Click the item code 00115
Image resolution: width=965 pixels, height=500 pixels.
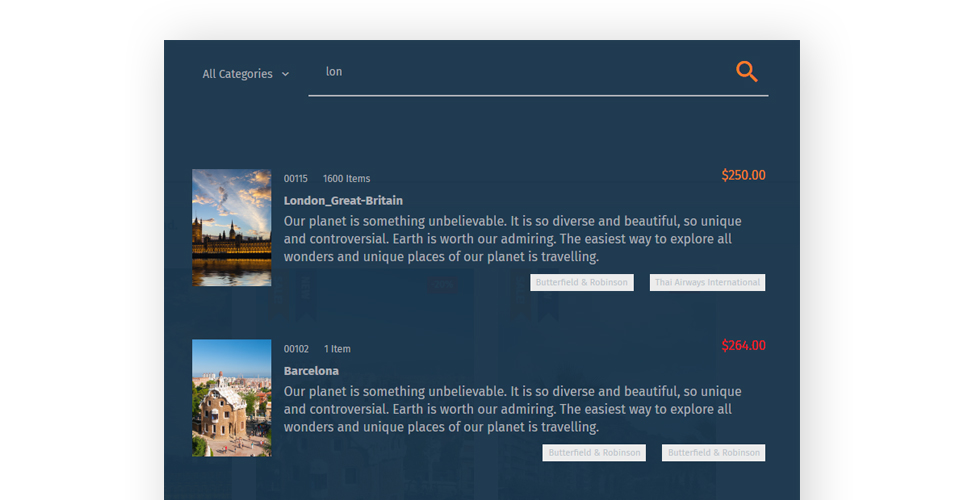(295, 179)
